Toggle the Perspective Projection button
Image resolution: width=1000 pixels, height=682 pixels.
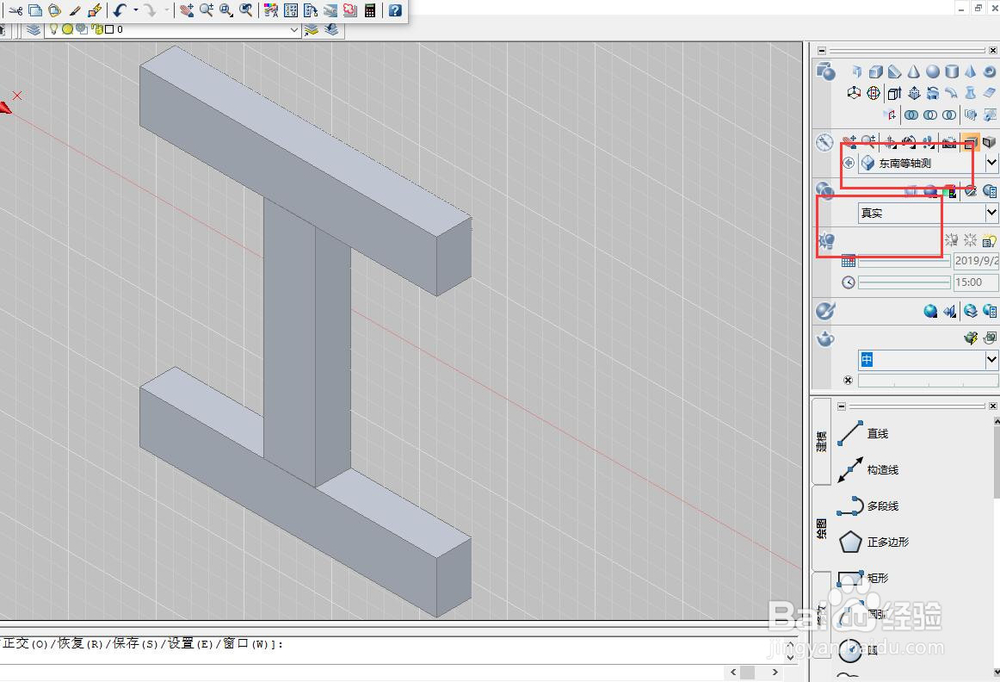tap(989, 142)
